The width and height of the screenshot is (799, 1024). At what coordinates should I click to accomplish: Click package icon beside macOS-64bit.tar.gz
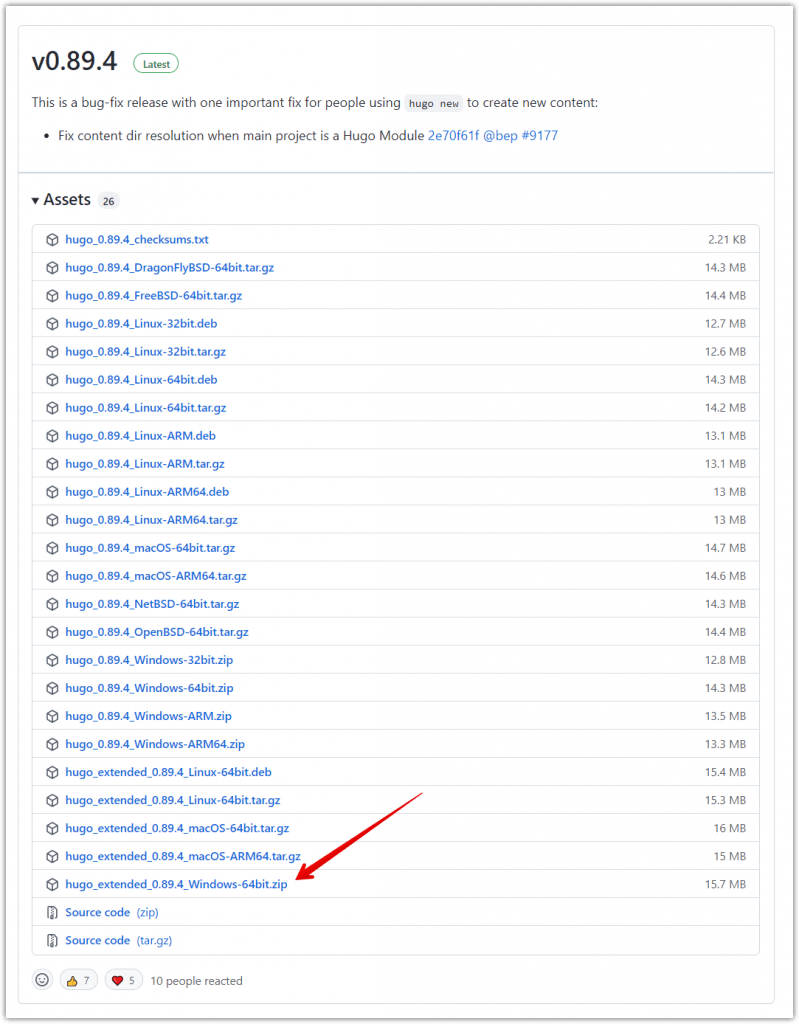(52, 549)
